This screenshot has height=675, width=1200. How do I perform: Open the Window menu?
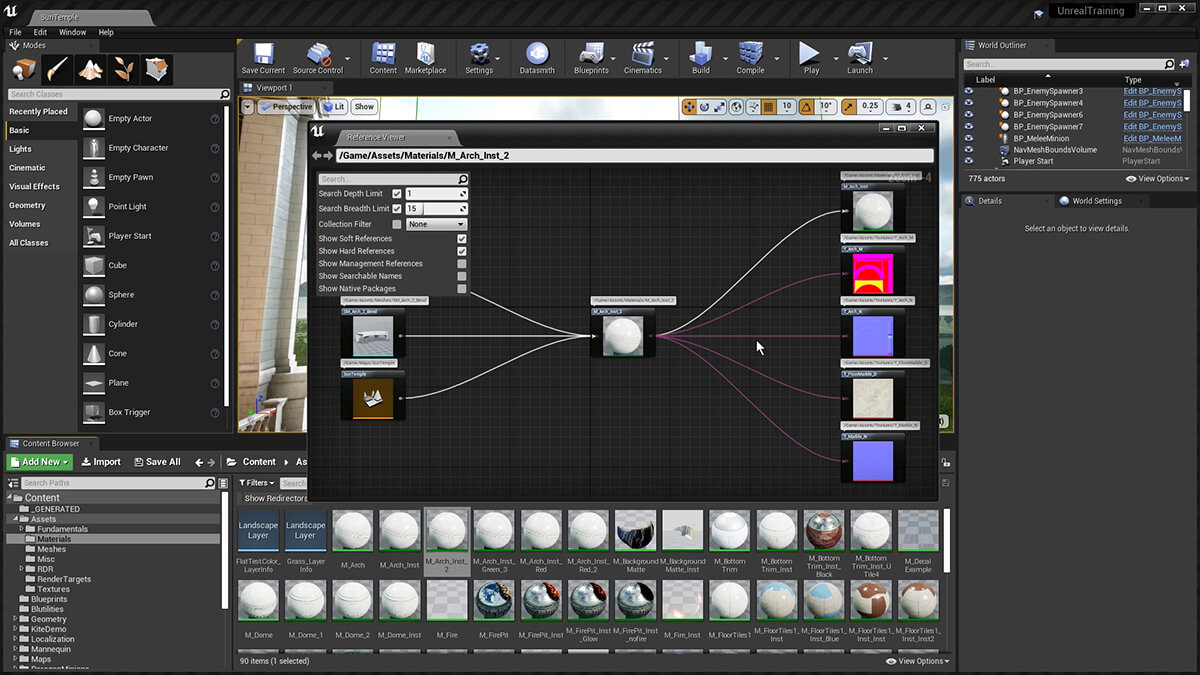pyautogui.click(x=72, y=32)
